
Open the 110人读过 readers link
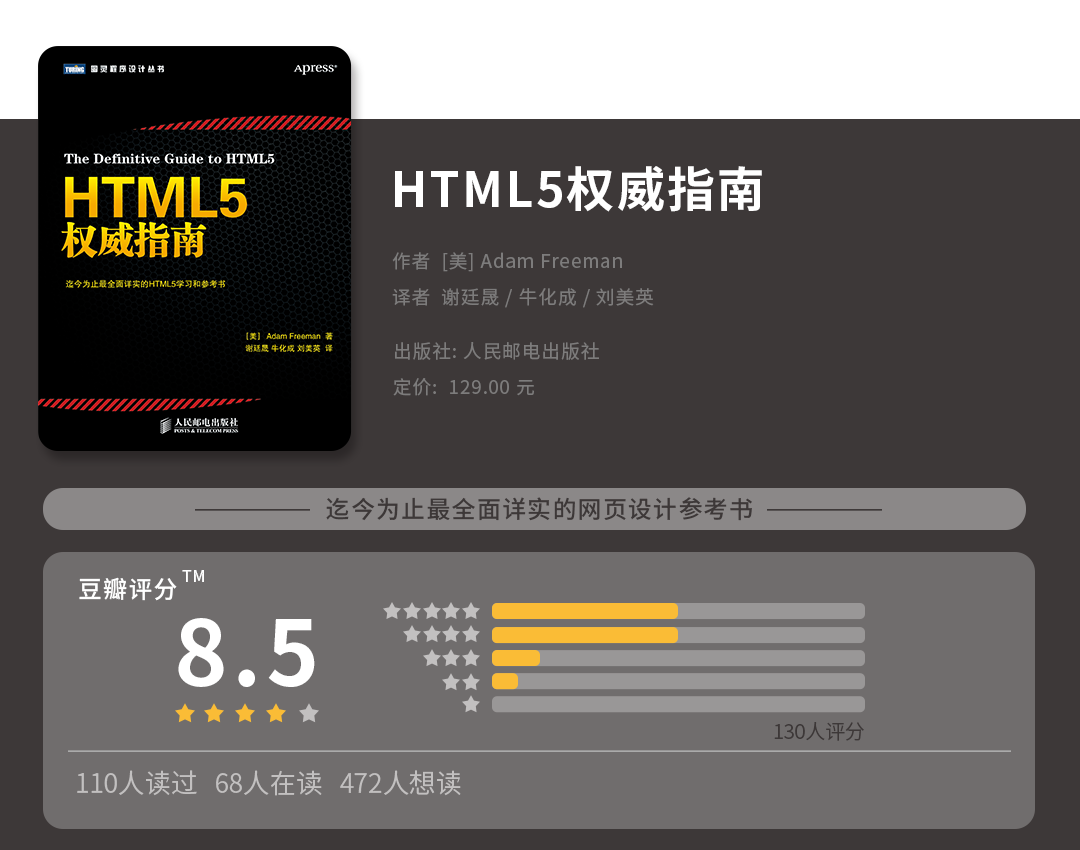point(136,783)
